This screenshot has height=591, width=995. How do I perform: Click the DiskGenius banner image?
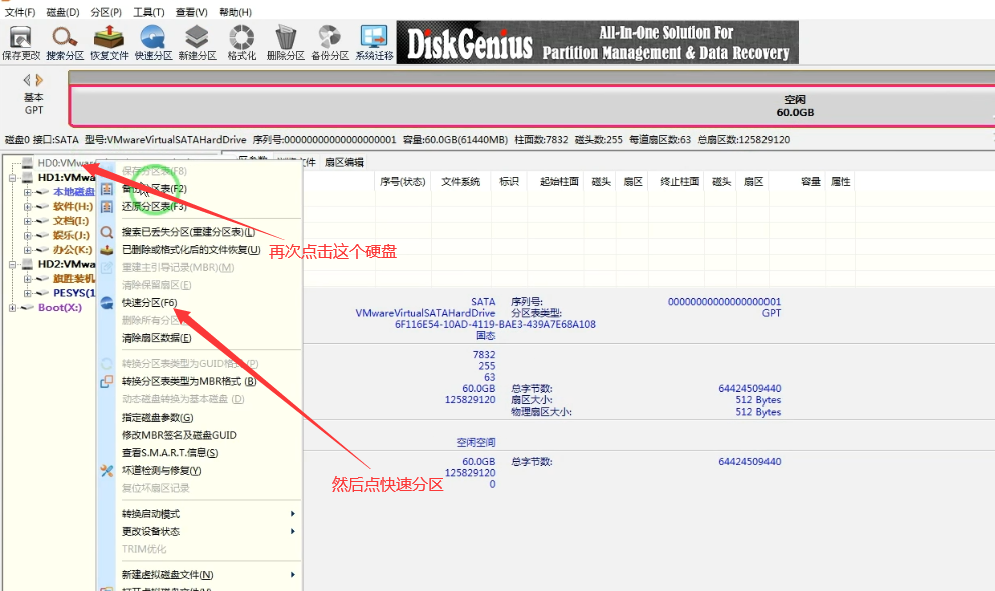tap(598, 43)
